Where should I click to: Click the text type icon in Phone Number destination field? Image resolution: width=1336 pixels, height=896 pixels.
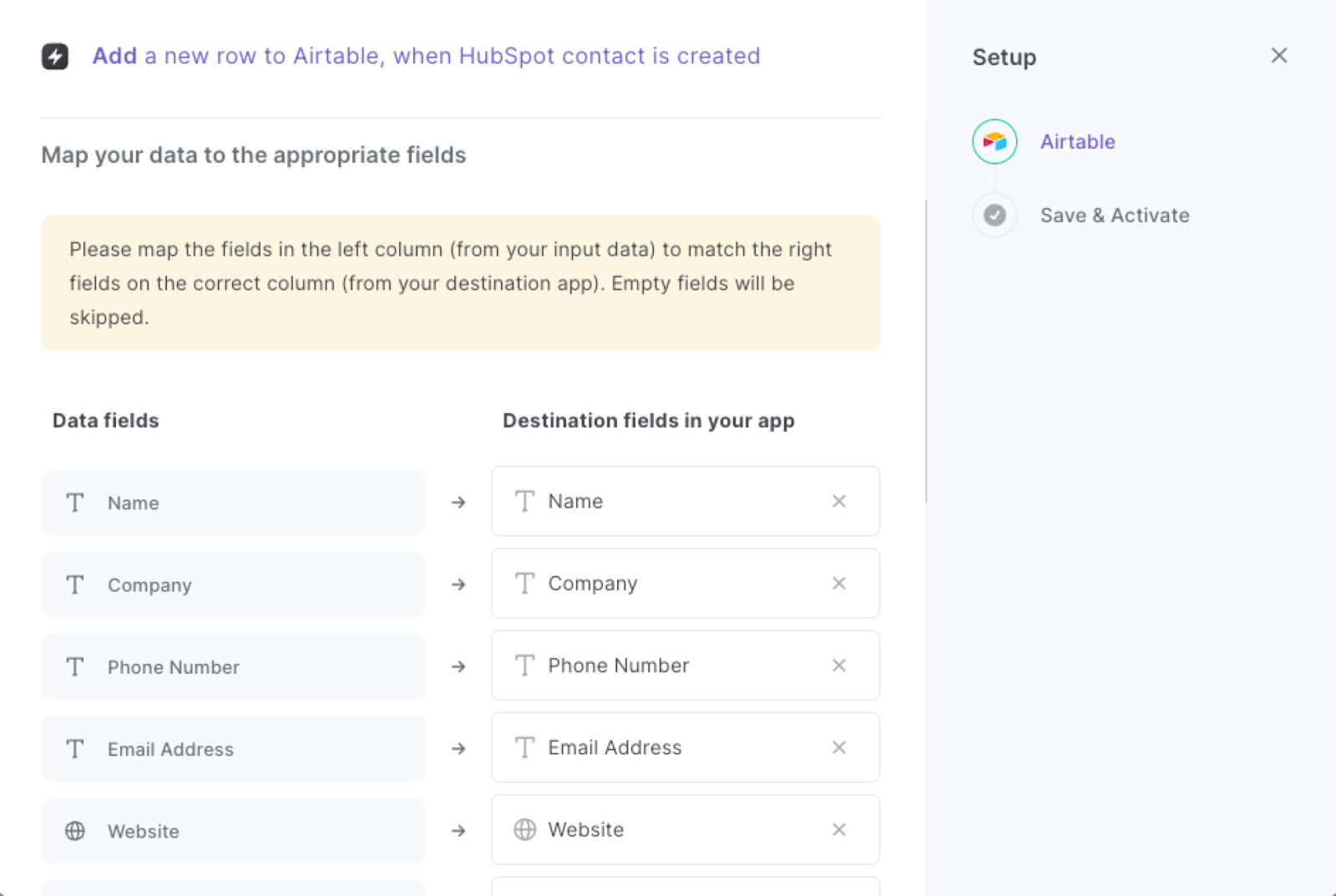click(524, 666)
